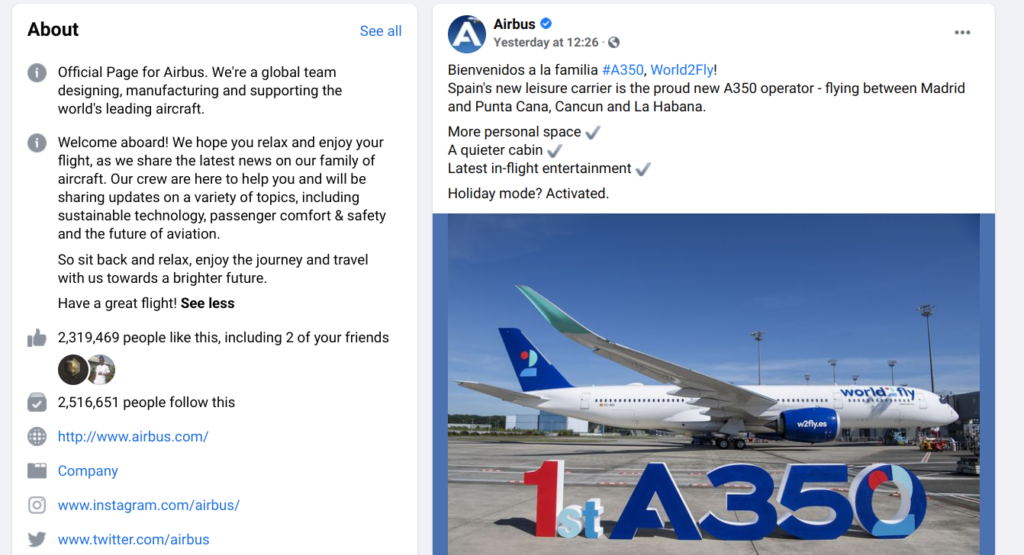Open See all in About section

381,31
